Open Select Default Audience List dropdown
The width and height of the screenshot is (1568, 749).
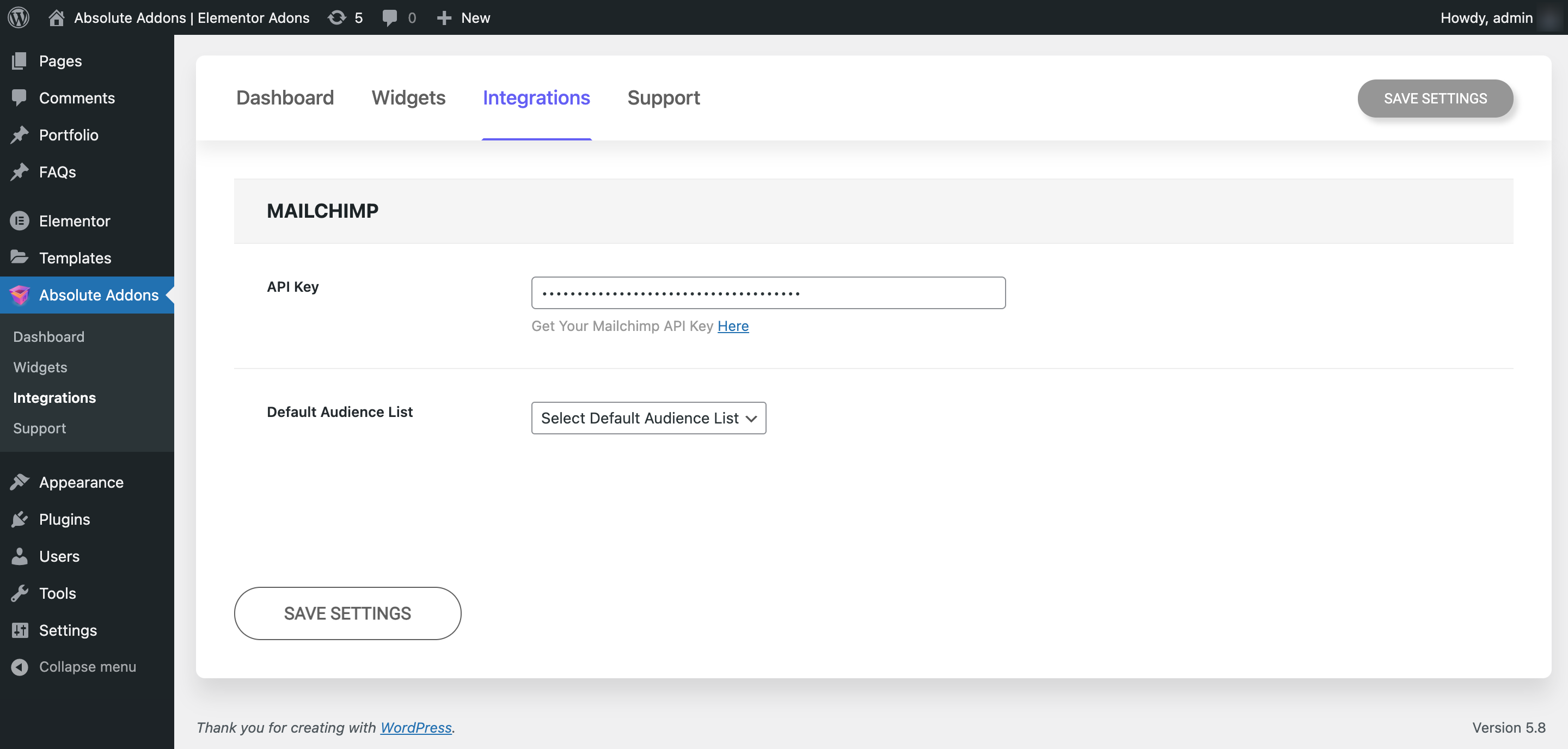(648, 418)
